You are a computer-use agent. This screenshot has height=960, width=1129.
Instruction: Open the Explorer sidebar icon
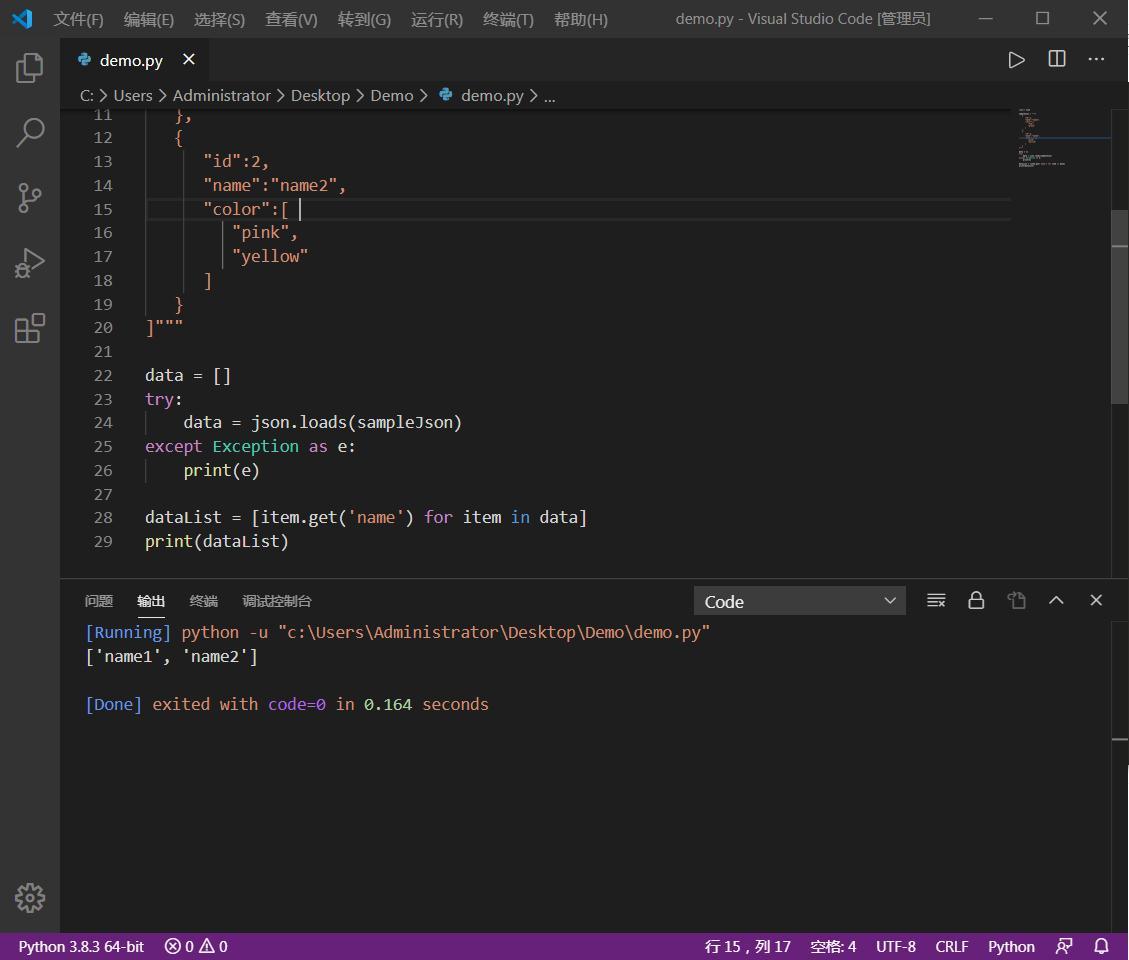pyautogui.click(x=30, y=66)
